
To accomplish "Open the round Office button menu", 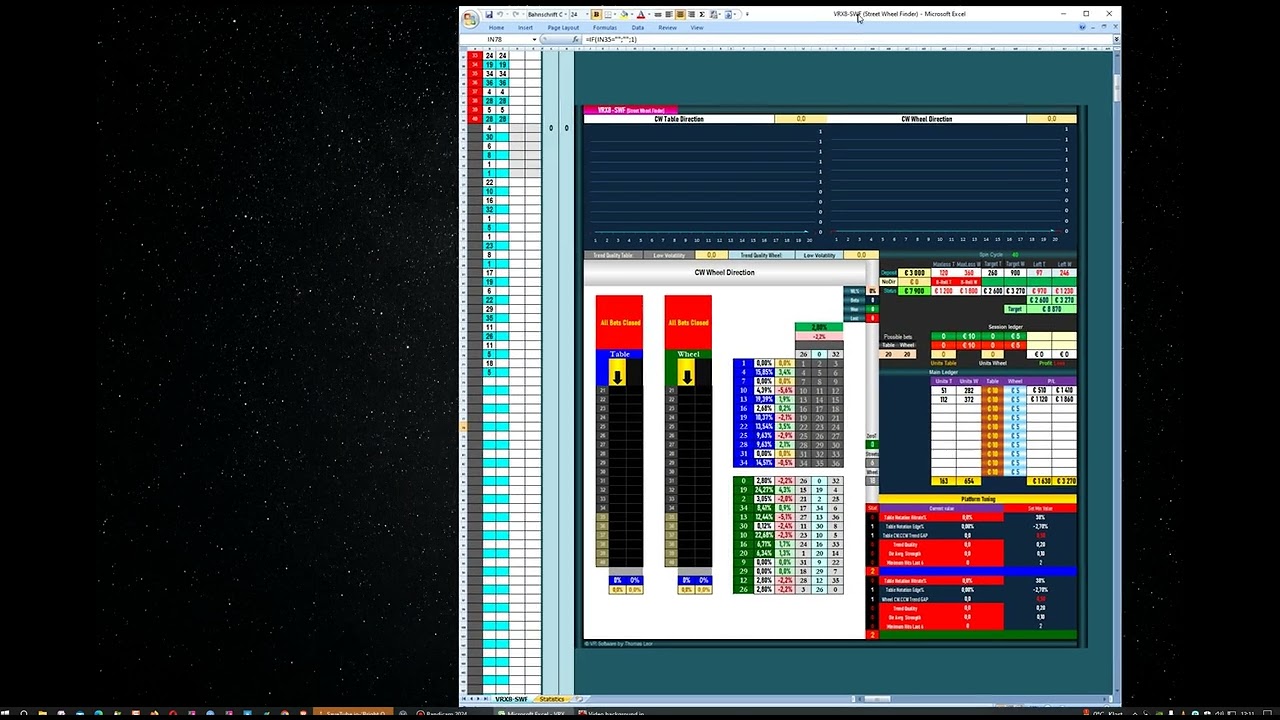I will point(470,18).
